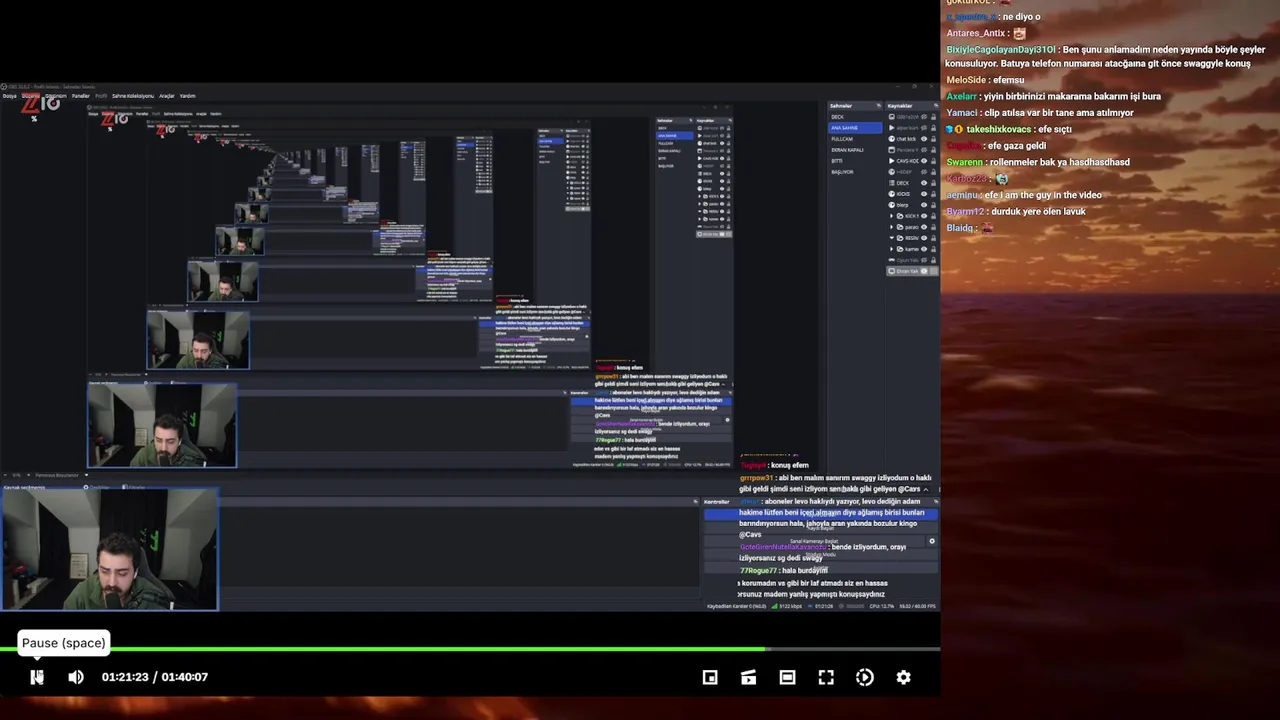Hide the KICKS source eye
The height and width of the screenshot is (720, 1280).
pos(924,194)
